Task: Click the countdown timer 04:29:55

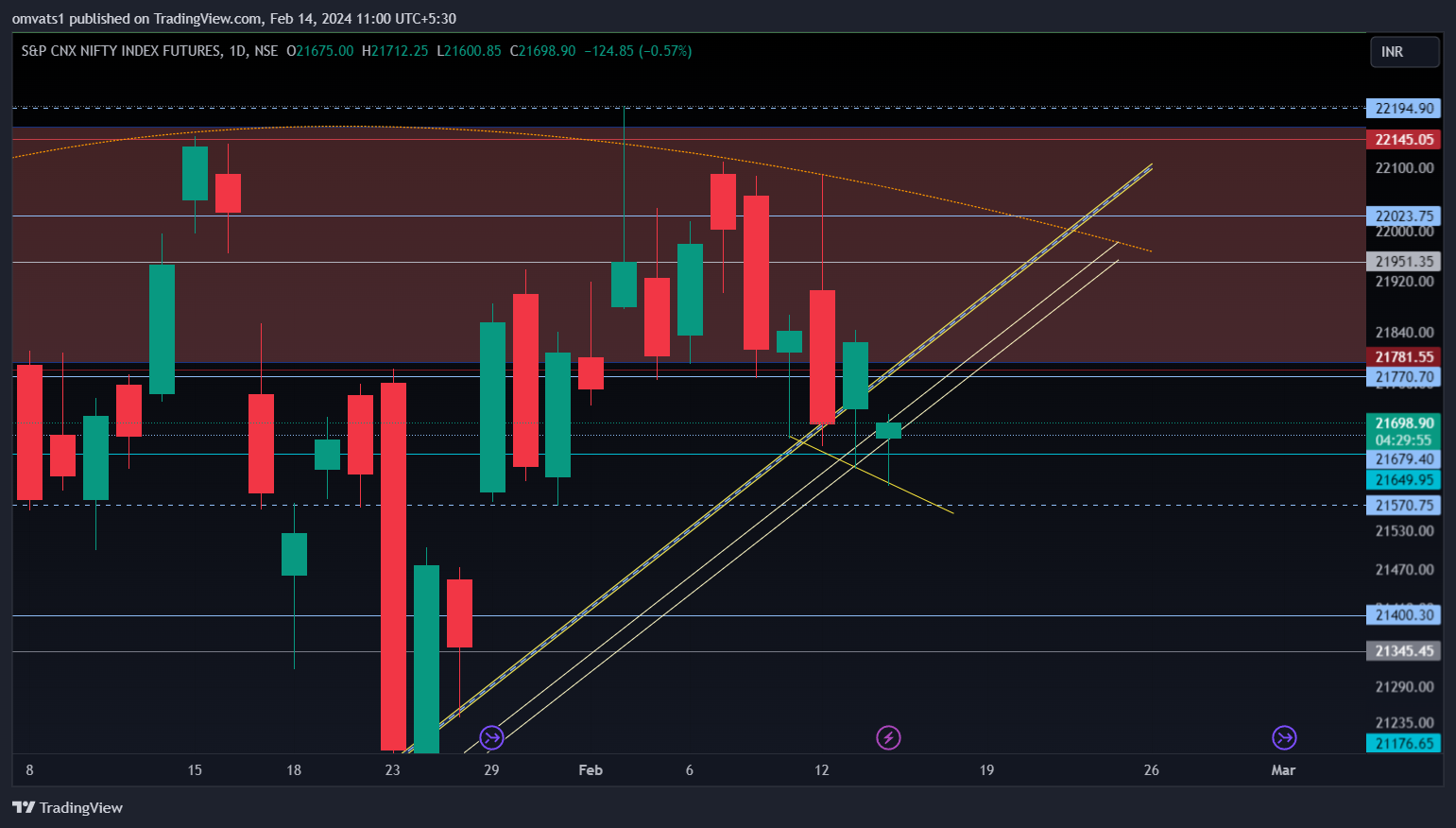Action: [x=1404, y=440]
